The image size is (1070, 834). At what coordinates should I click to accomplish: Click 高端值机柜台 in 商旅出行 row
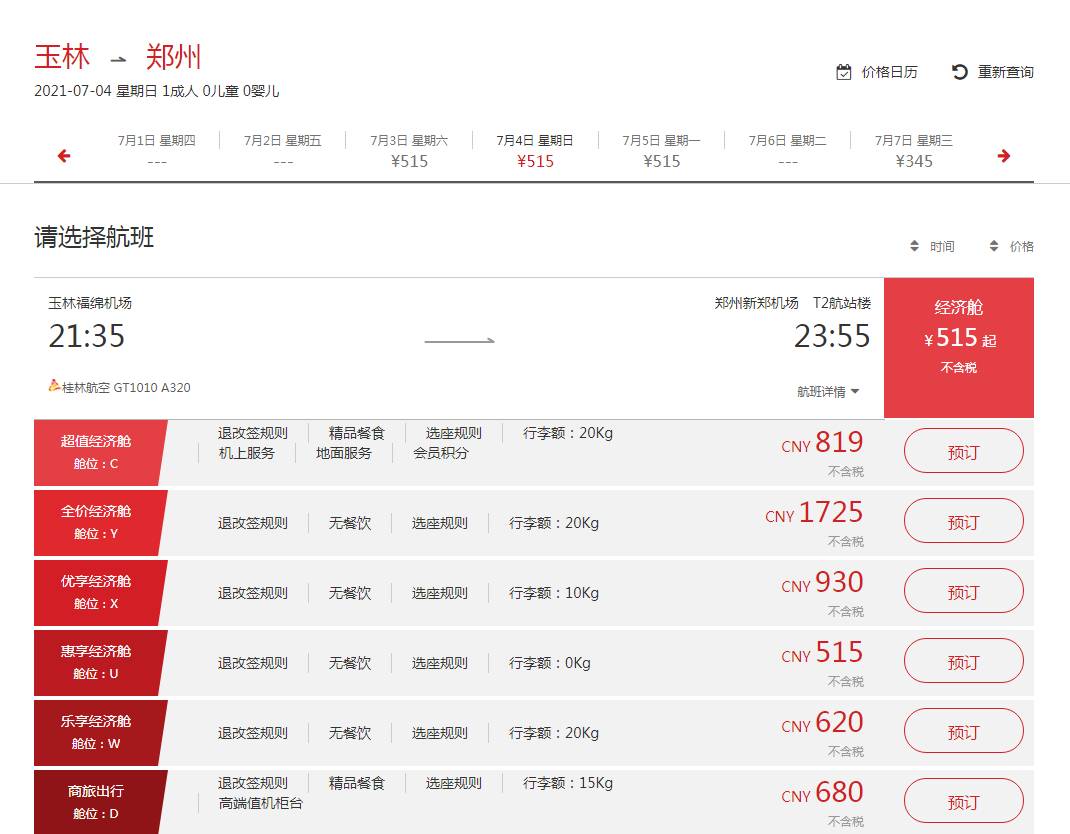(260, 803)
